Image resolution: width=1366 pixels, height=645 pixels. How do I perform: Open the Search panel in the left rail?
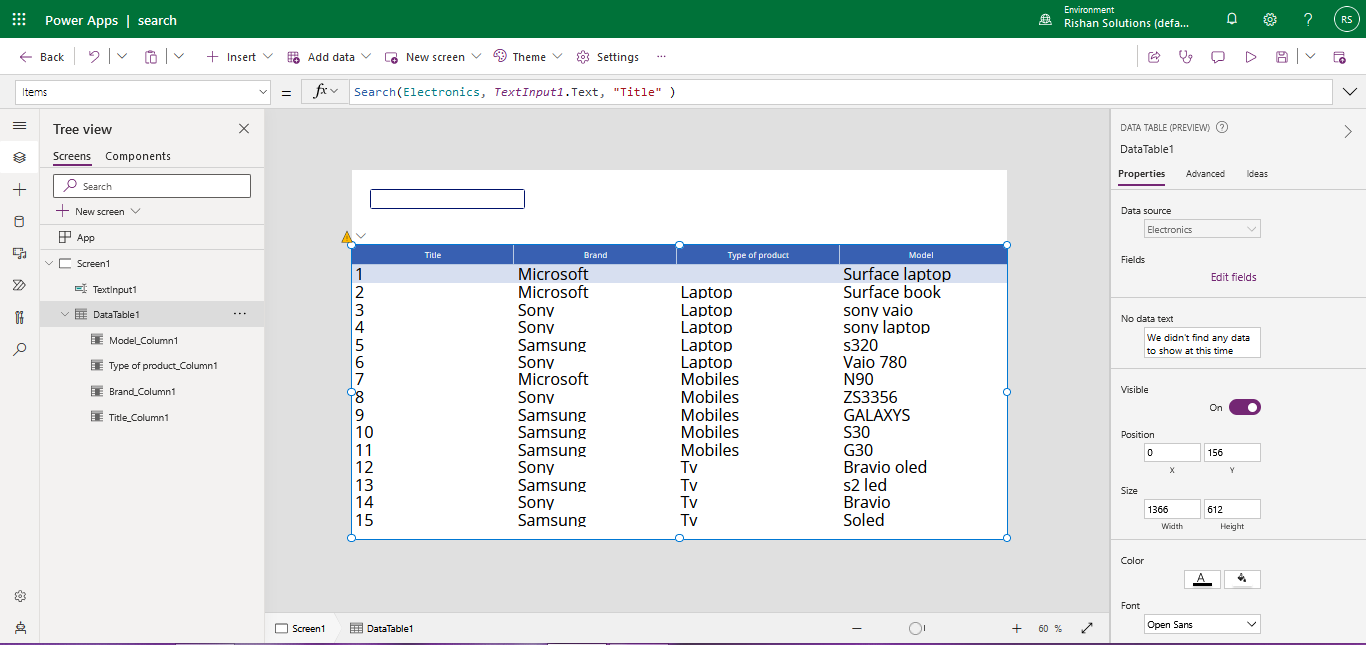(x=19, y=349)
